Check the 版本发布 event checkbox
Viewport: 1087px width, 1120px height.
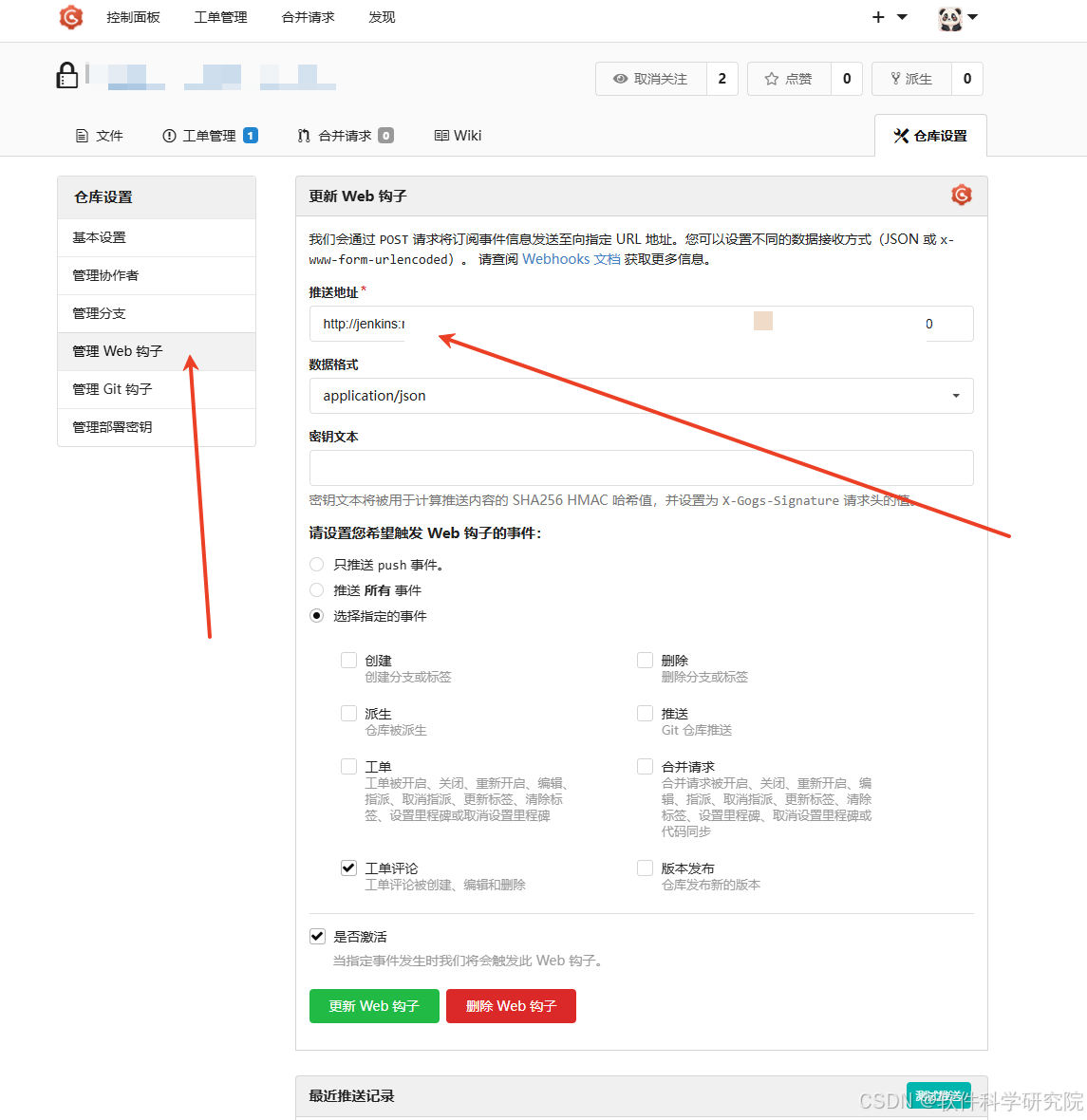[x=645, y=868]
